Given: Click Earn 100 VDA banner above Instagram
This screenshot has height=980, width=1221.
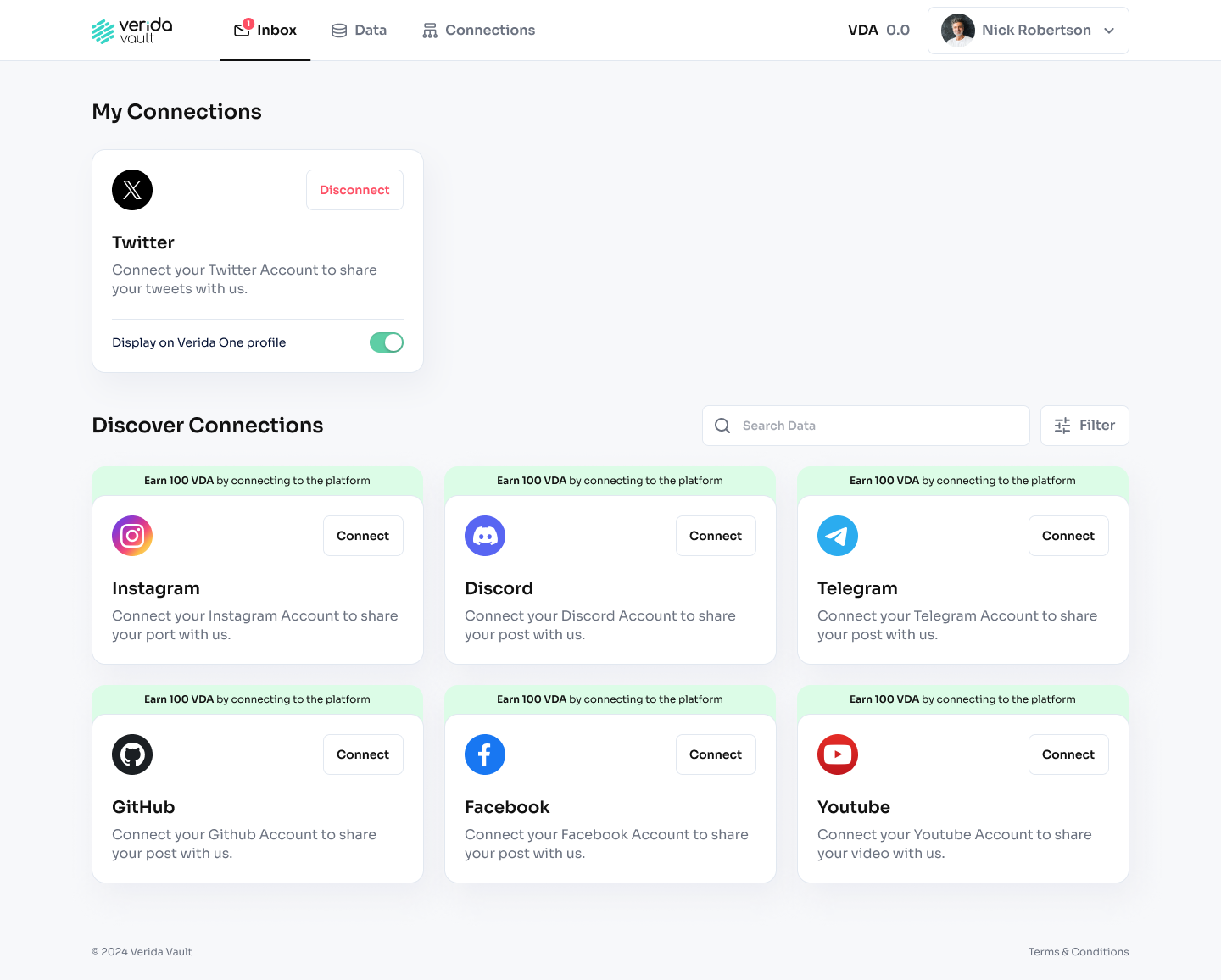Looking at the screenshot, I should coord(258,481).
